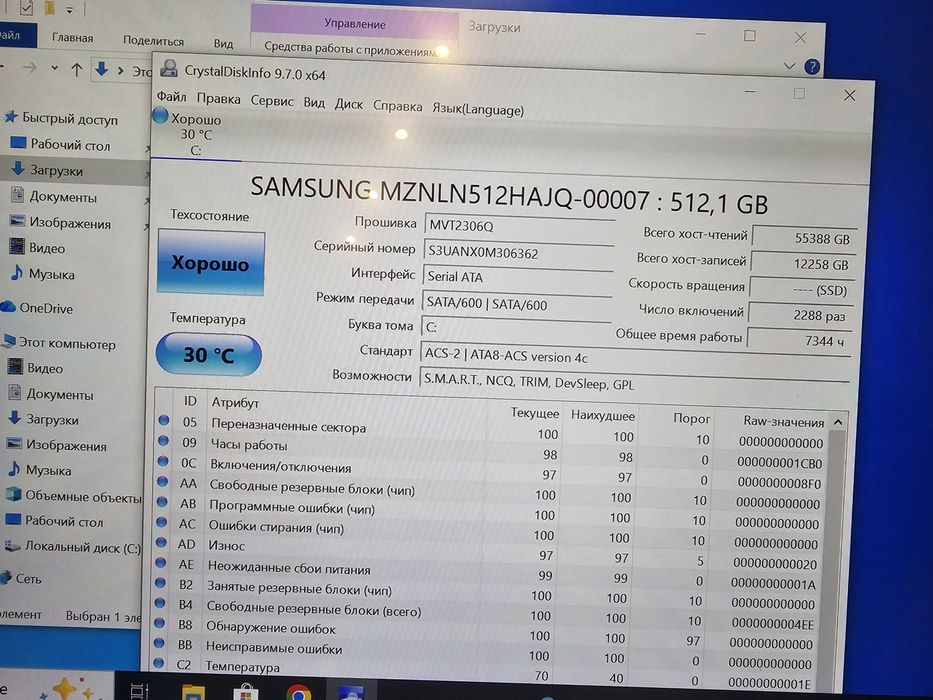Click the Прошивка field MVT2306Q
The height and width of the screenshot is (700, 933).
(519, 227)
